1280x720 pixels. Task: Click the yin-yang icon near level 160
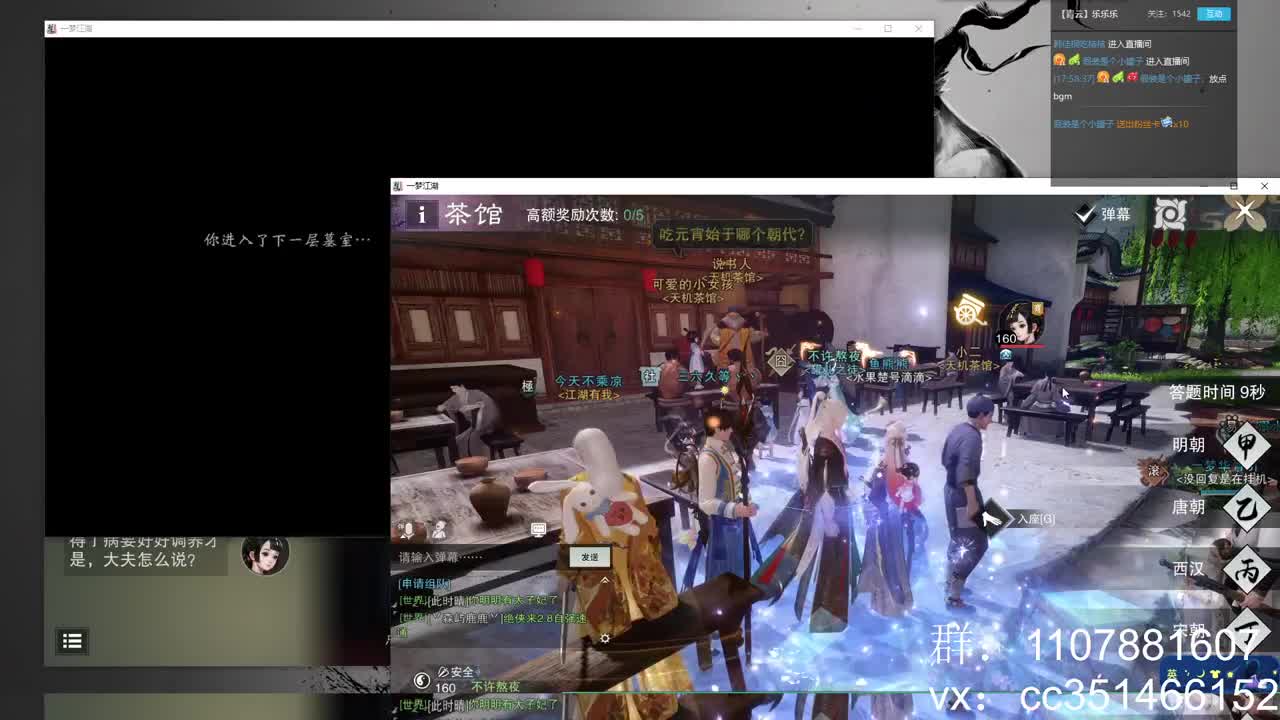422,681
